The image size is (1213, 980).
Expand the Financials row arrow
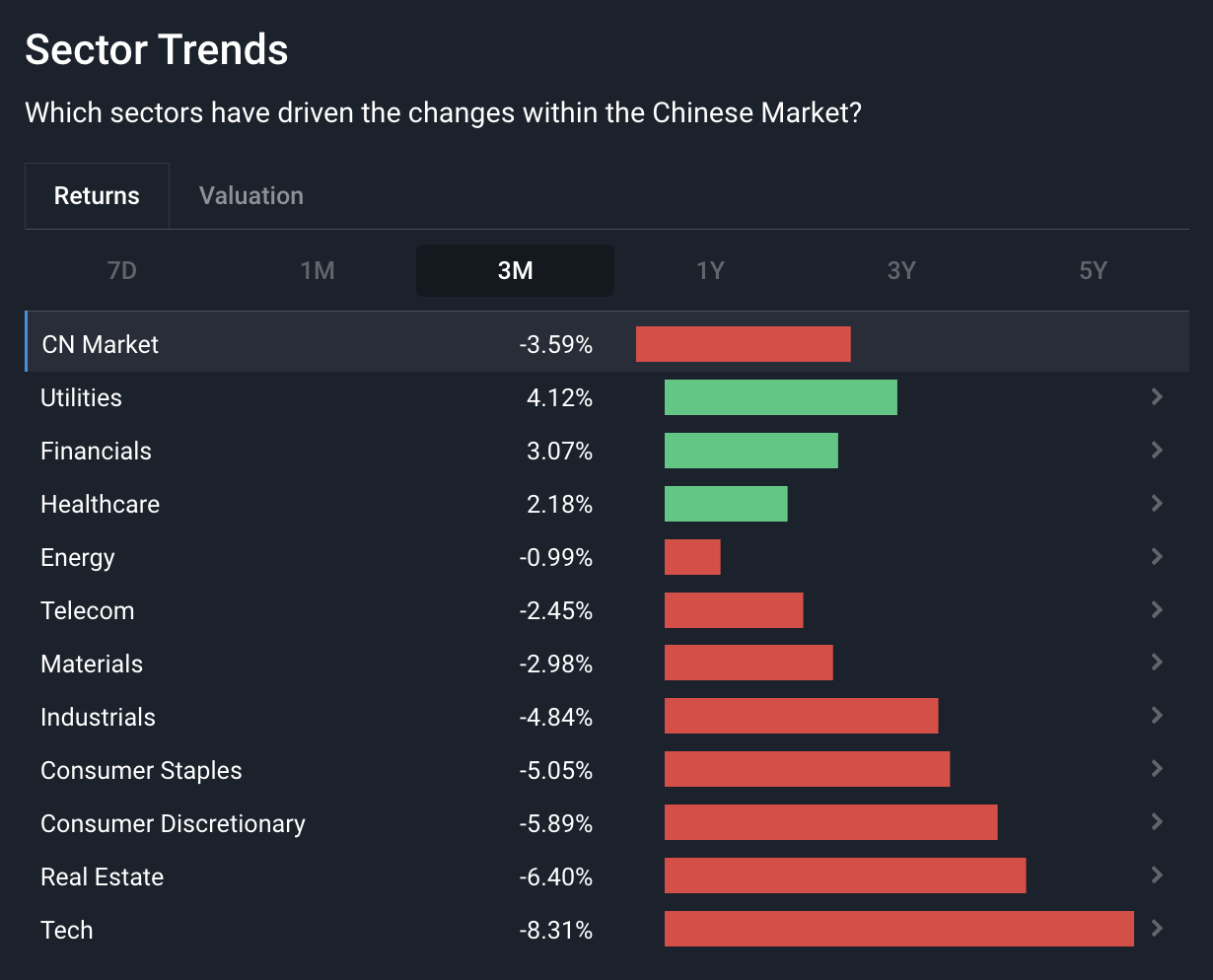pos(1157,451)
